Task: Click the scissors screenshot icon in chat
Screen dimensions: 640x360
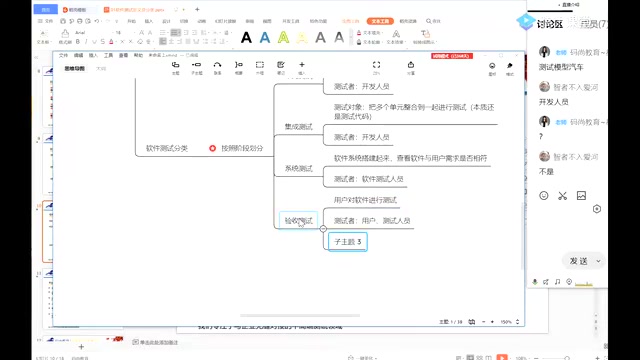Action: pyautogui.click(x=562, y=196)
